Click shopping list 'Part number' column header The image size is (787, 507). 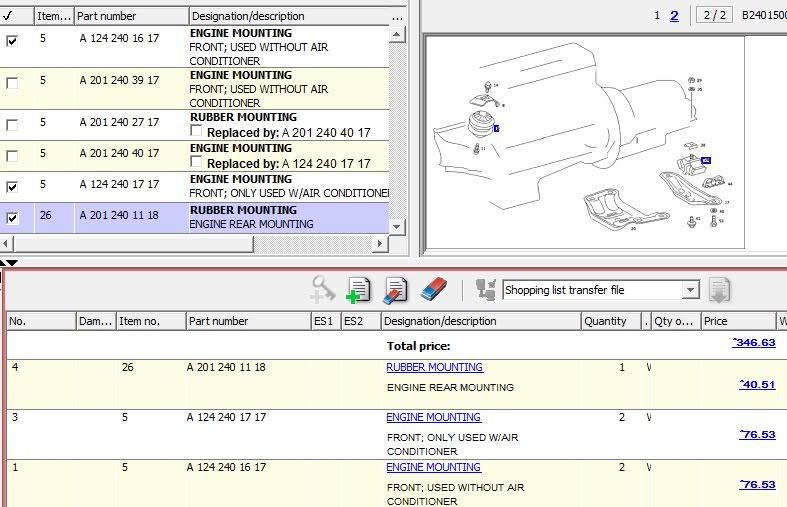[248, 321]
